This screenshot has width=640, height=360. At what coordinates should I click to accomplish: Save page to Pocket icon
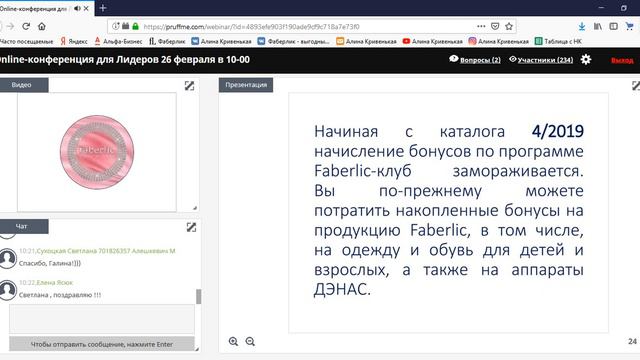pyautogui.click(x=495, y=26)
